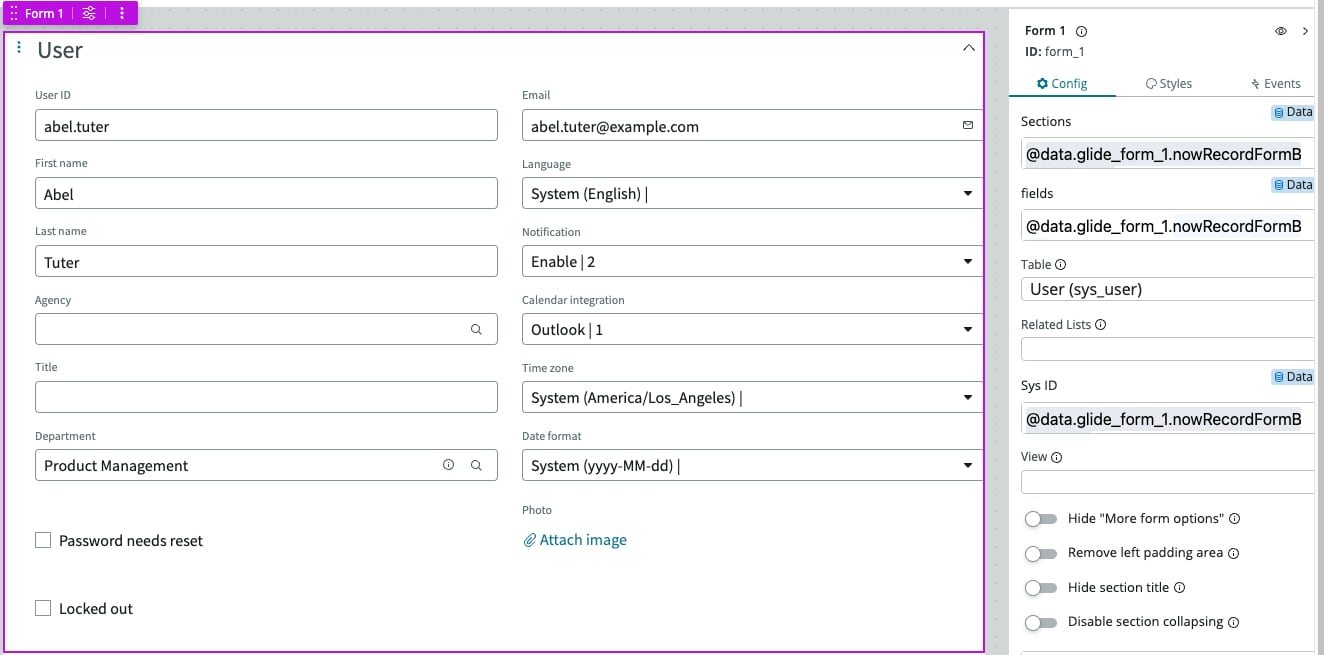Enable the Hide "More form options" toggle
This screenshot has width=1324, height=655.
[1041, 518]
